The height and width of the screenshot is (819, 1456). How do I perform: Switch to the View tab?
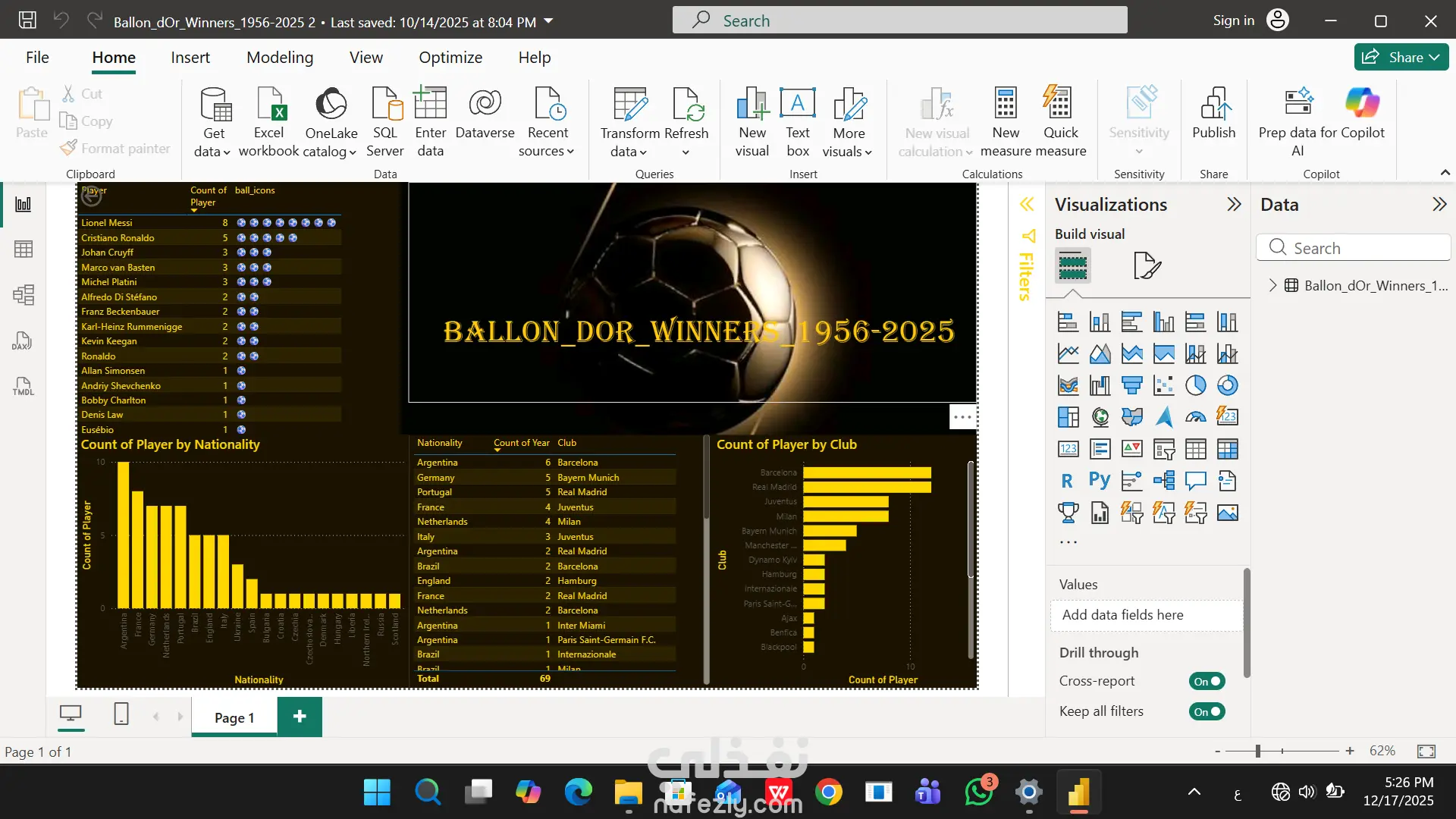click(x=366, y=58)
